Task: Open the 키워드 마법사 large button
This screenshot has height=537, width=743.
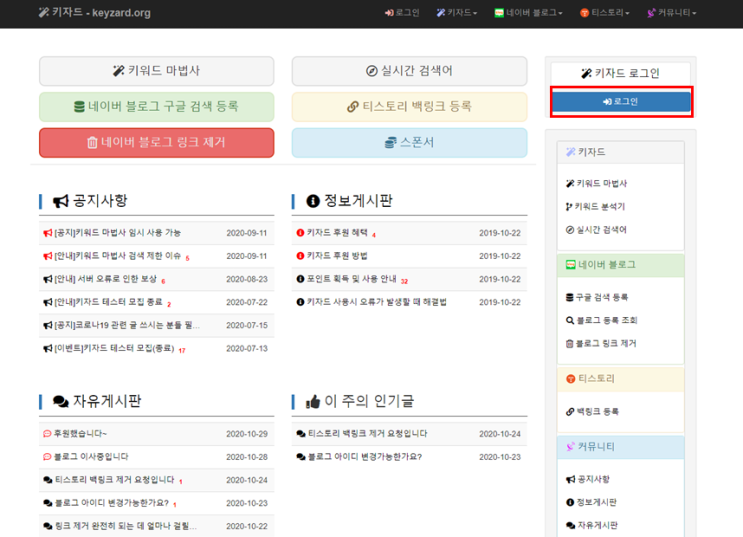Action: (156, 71)
